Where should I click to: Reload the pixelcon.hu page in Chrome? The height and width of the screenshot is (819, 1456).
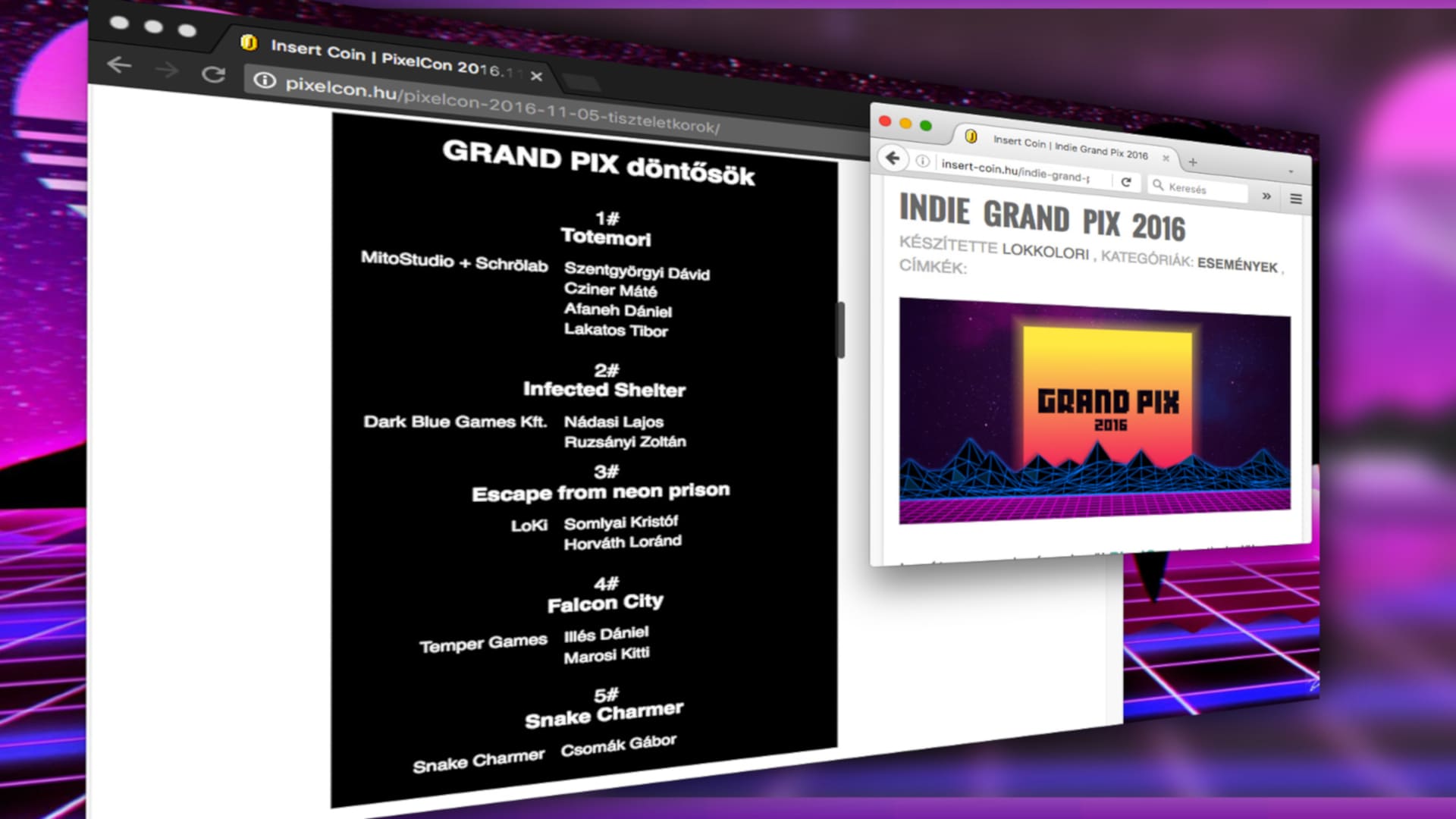tap(213, 74)
